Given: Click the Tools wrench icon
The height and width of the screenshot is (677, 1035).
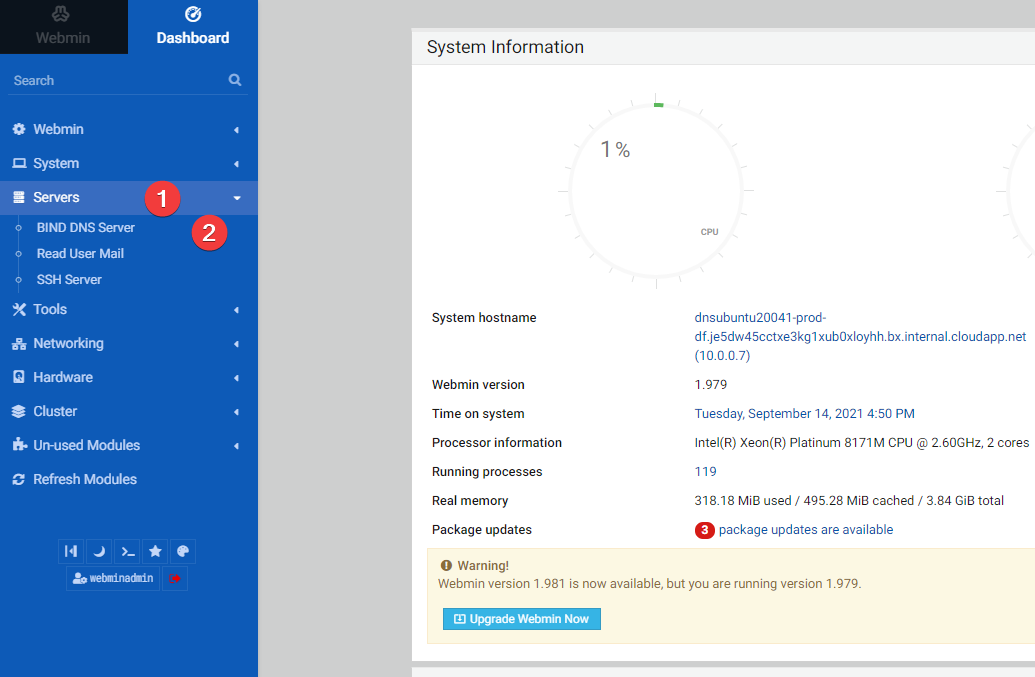Looking at the screenshot, I should (19, 309).
